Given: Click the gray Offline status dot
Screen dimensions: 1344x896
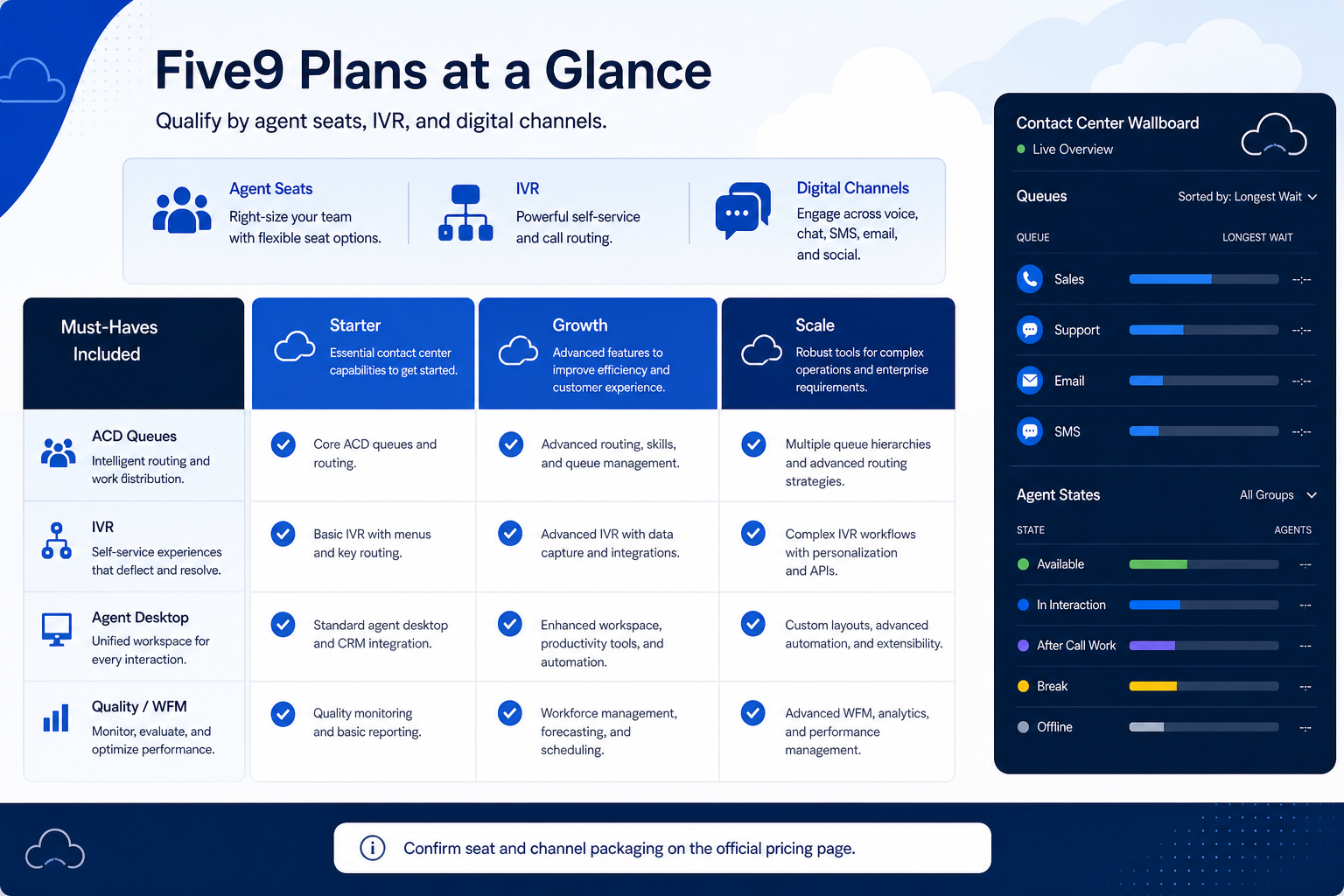Looking at the screenshot, I should [x=1023, y=727].
